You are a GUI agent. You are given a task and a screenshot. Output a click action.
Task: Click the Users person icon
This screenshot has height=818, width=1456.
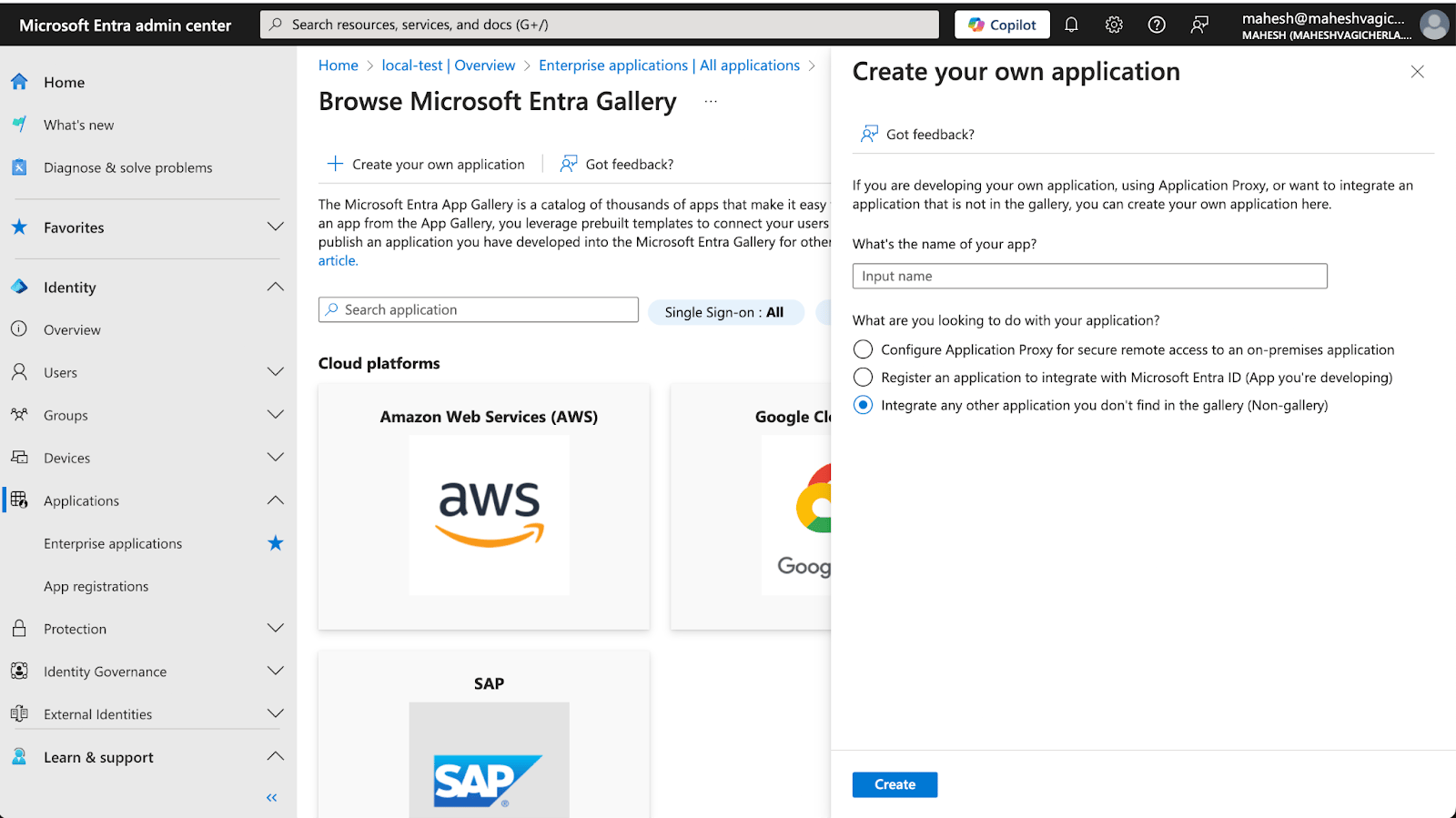coord(19,372)
